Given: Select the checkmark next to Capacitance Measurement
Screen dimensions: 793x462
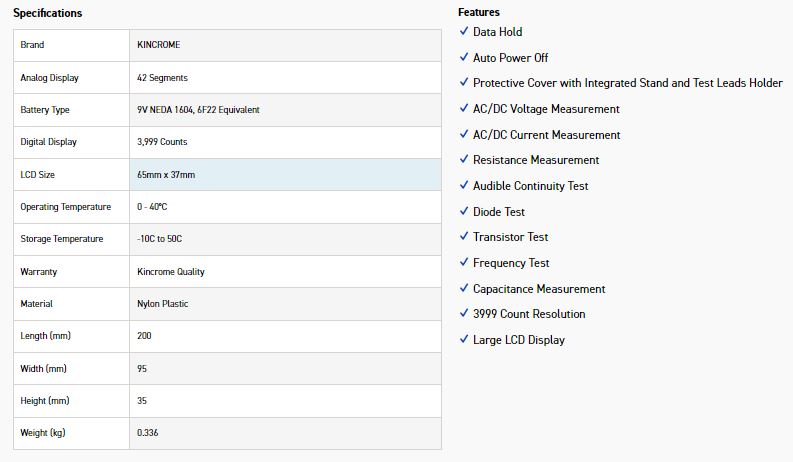Looking at the screenshot, I should pos(463,289).
